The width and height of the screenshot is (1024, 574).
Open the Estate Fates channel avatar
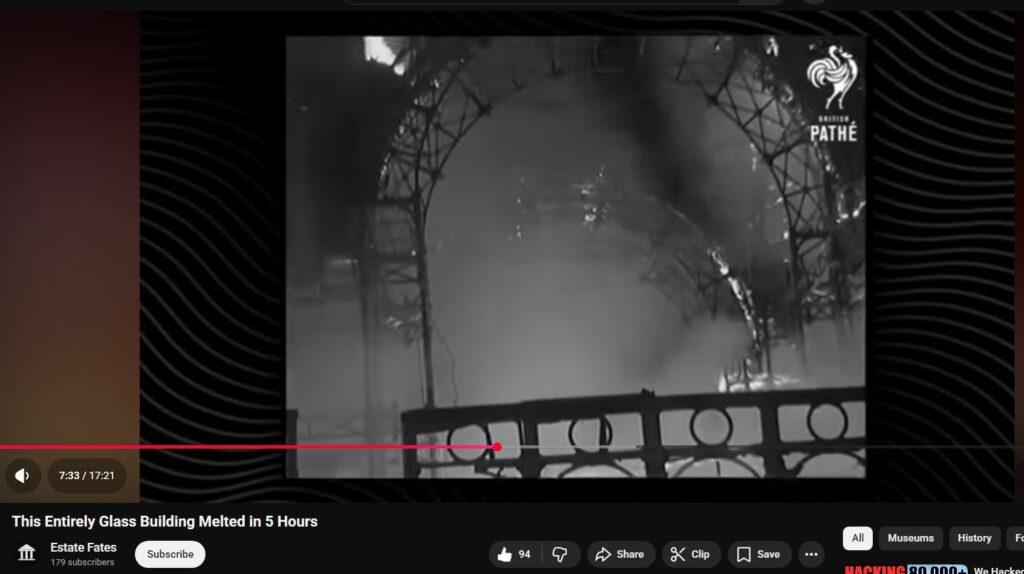tap(27, 553)
